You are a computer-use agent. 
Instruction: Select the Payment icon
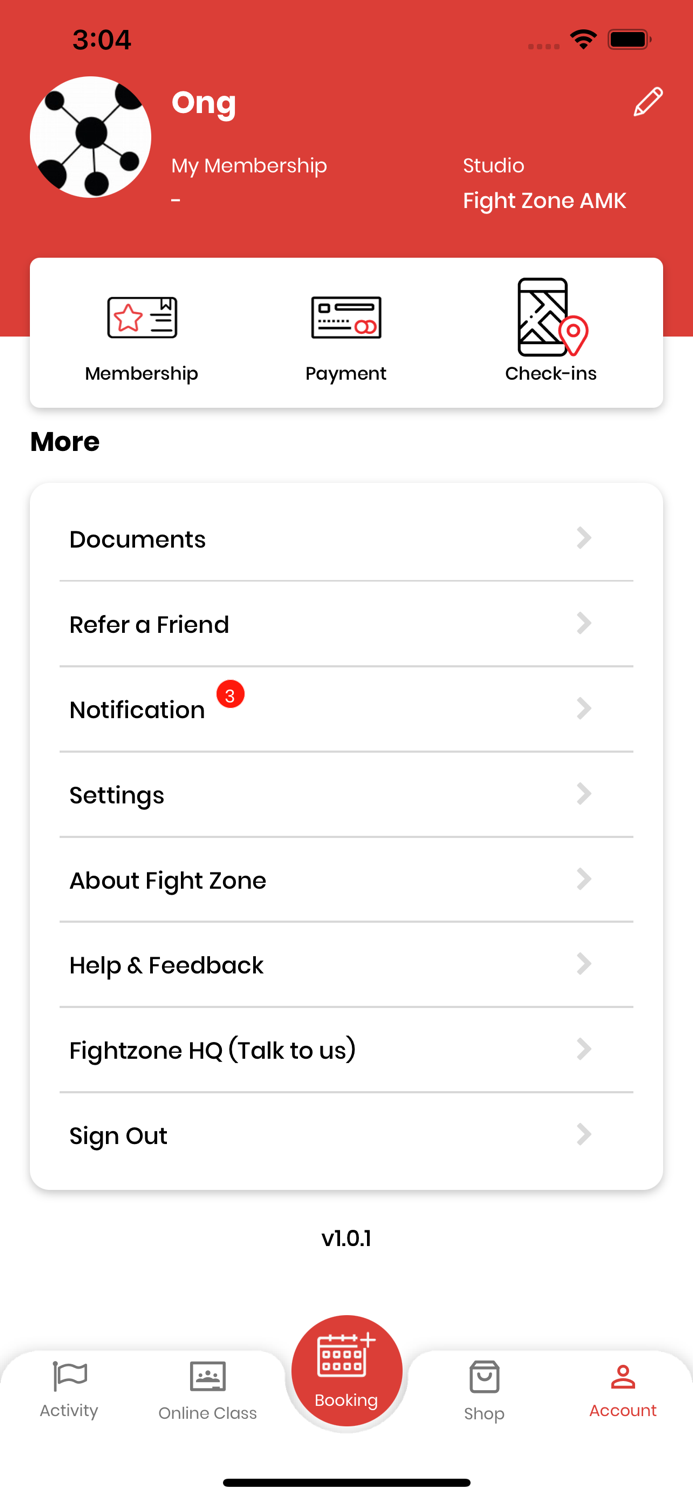click(346, 317)
